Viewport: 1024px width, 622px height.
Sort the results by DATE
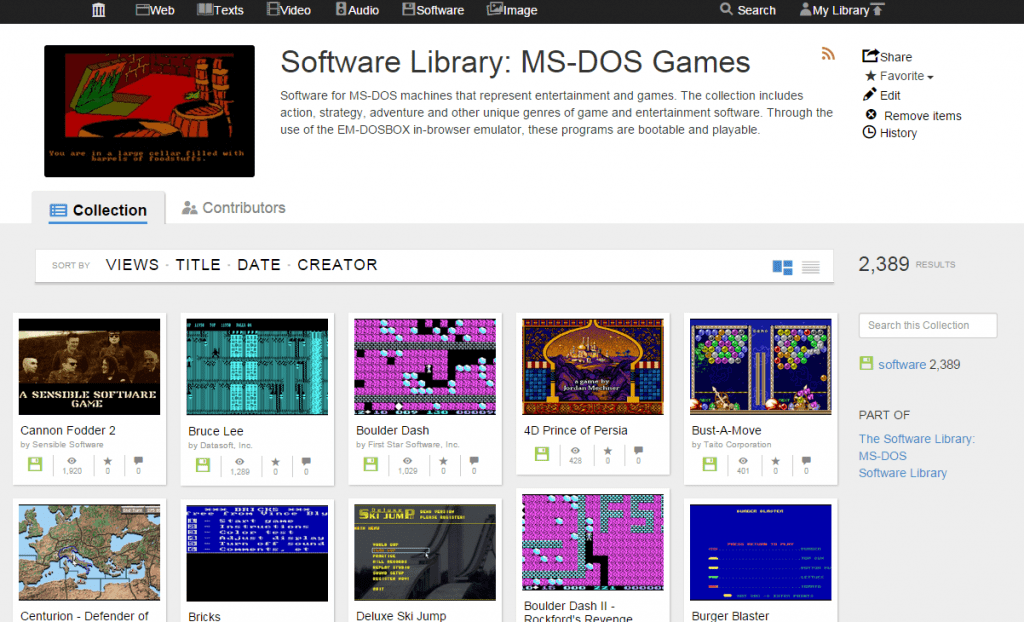click(x=259, y=265)
